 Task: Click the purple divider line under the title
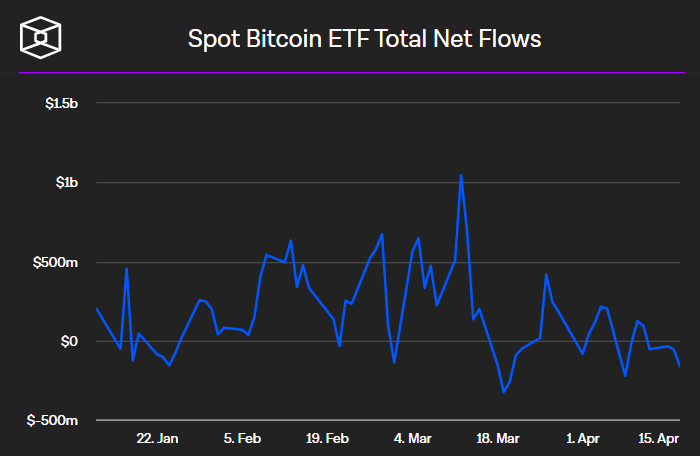pyautogui.click(x=350, y=72)
